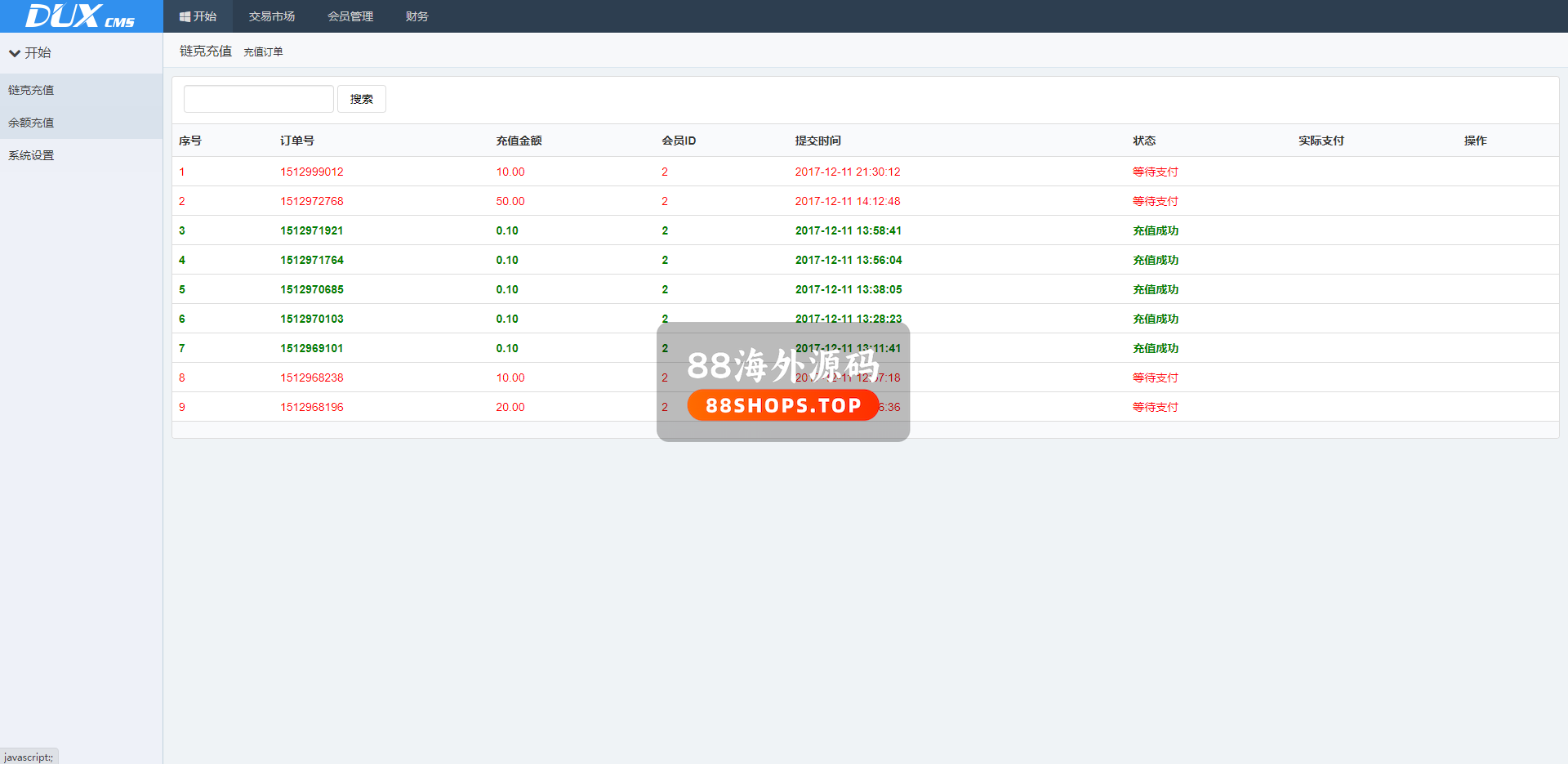Click the 88SHOPS.TOP orange watermark badge

tap(782, 405)
